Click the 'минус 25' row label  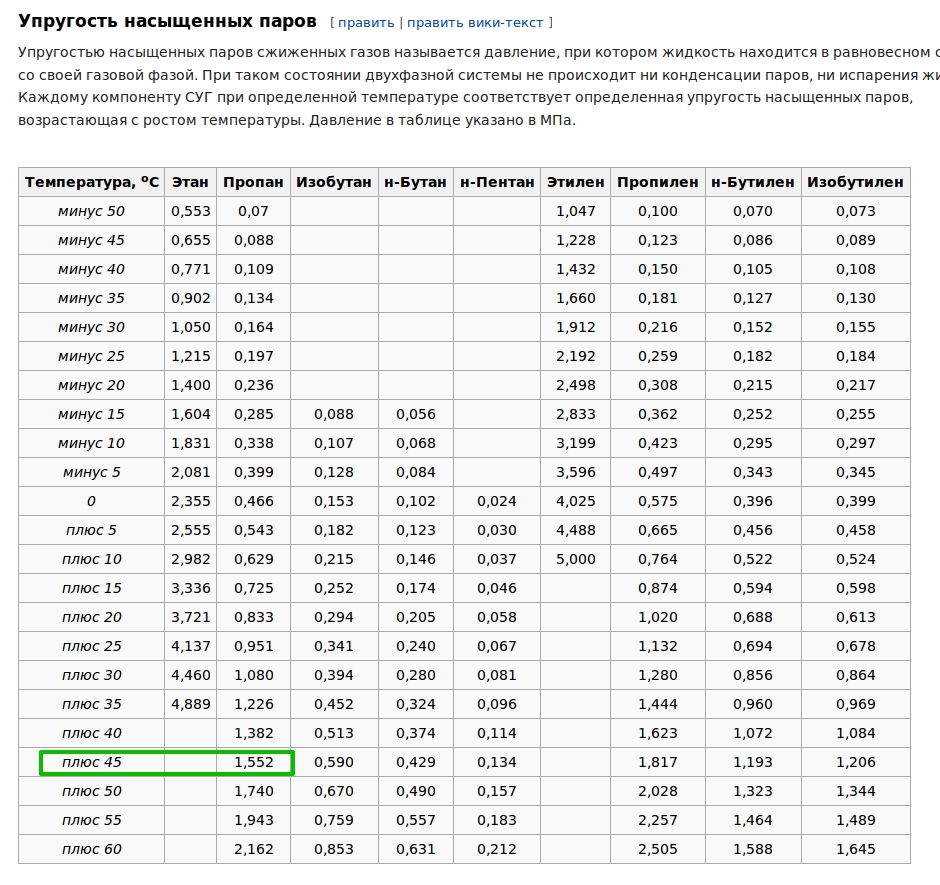coord(91,356)
